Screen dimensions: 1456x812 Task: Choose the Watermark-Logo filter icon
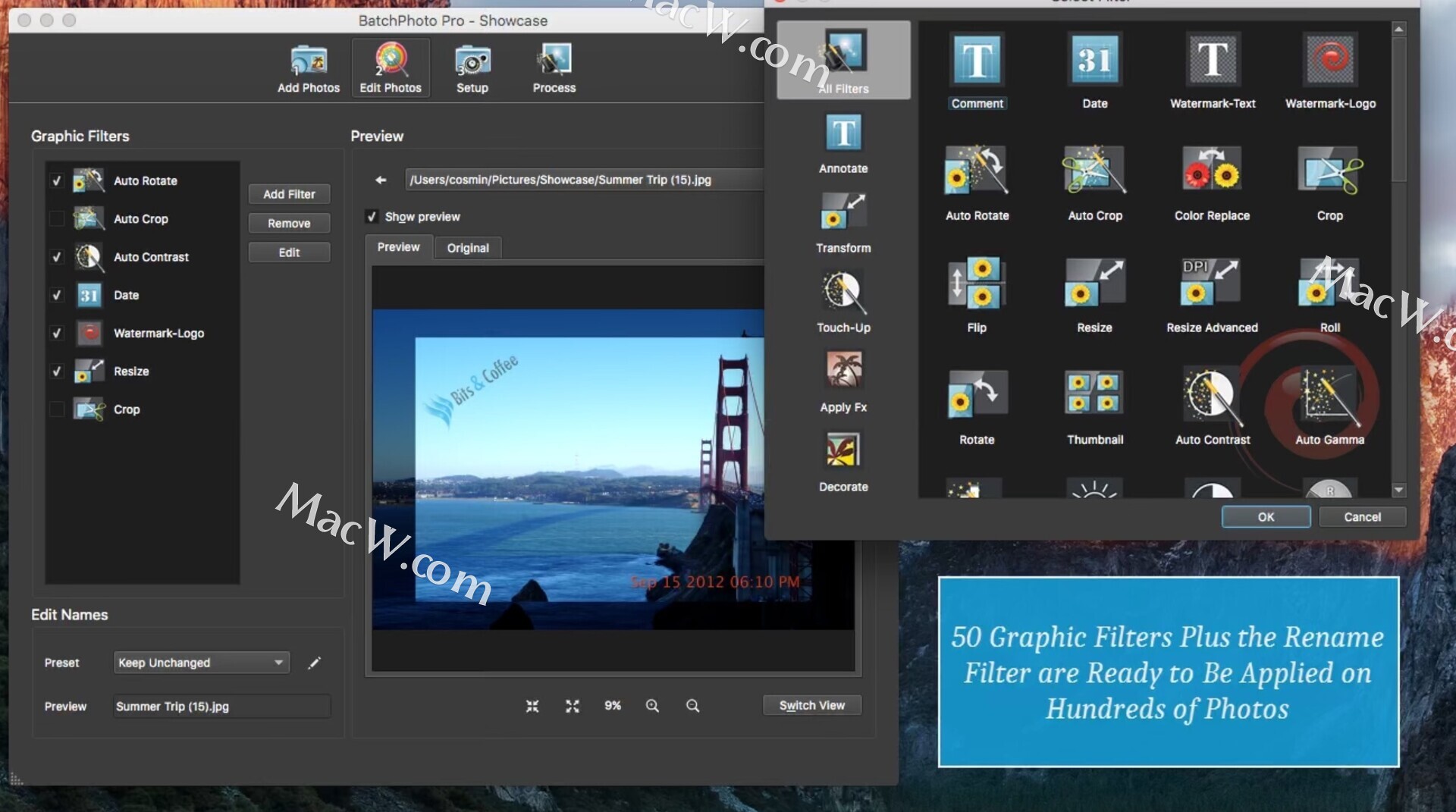[x=1329, y=60]
